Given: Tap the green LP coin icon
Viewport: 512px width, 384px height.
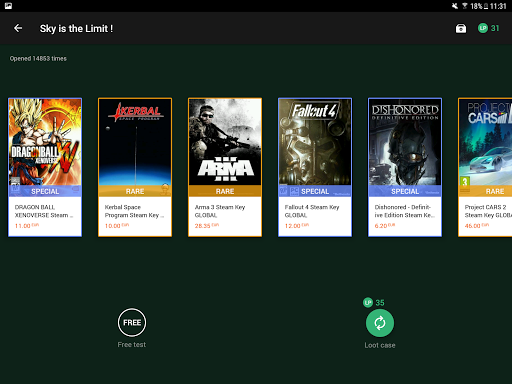Looking at the screenshot, I should (x=483, y=28).
